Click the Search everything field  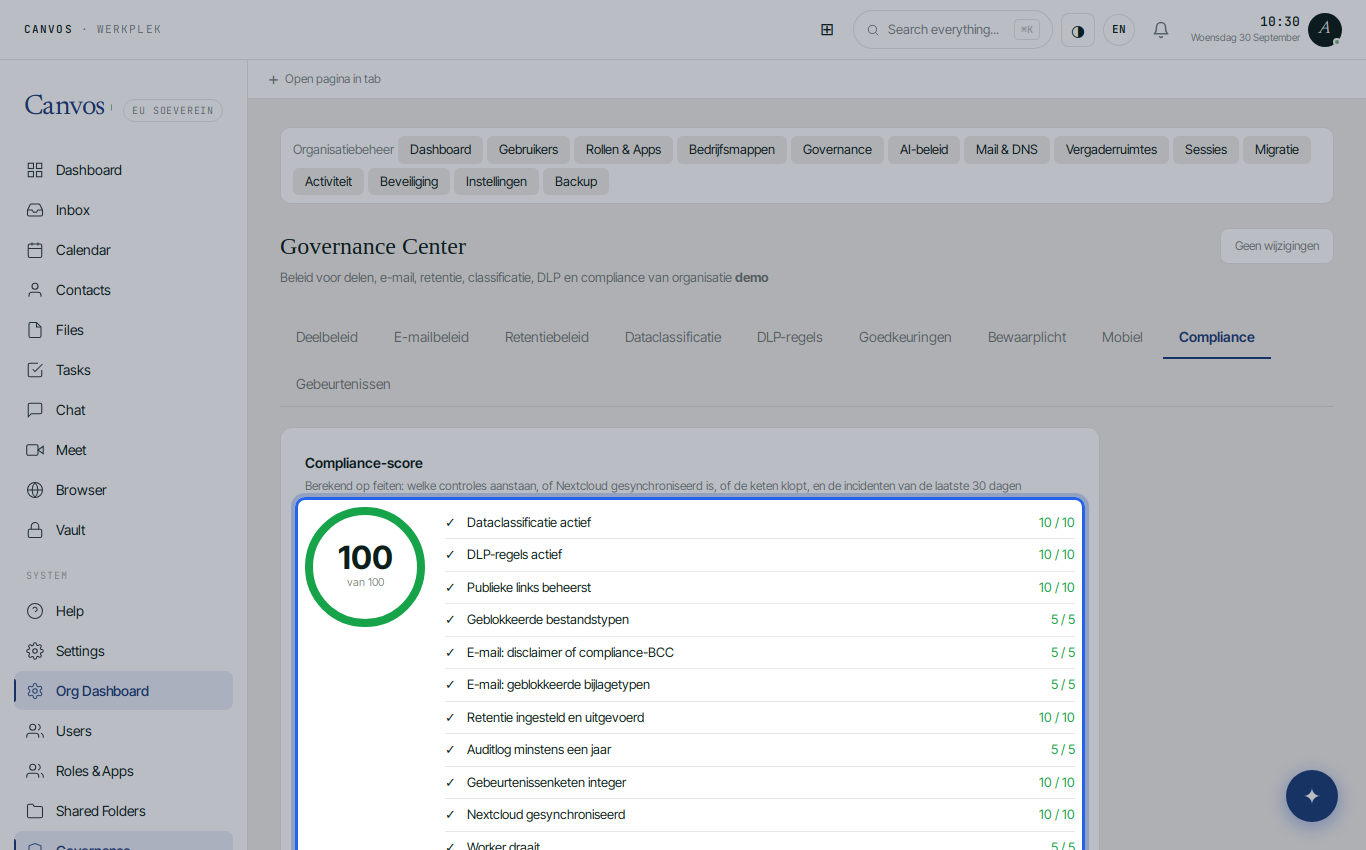click(x=953, y=30)
